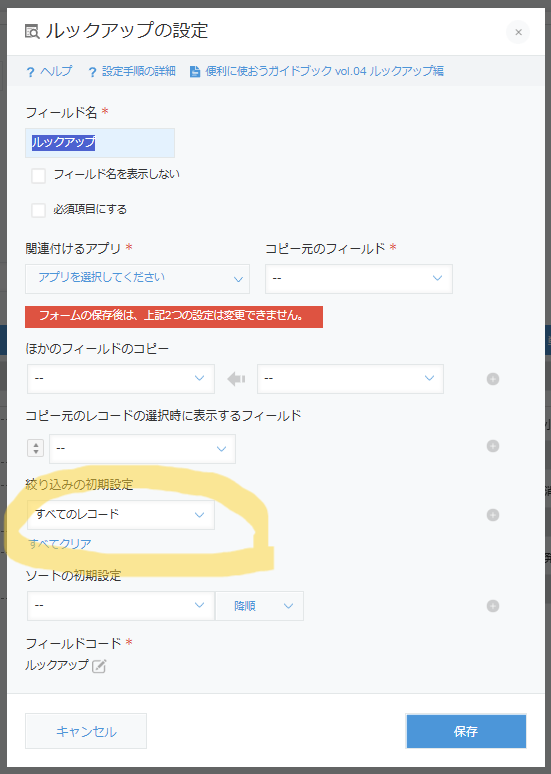551x774 pixels.
Task: Enable フィールド名を表示しない checkbox
Action: [x=39, y=175]
